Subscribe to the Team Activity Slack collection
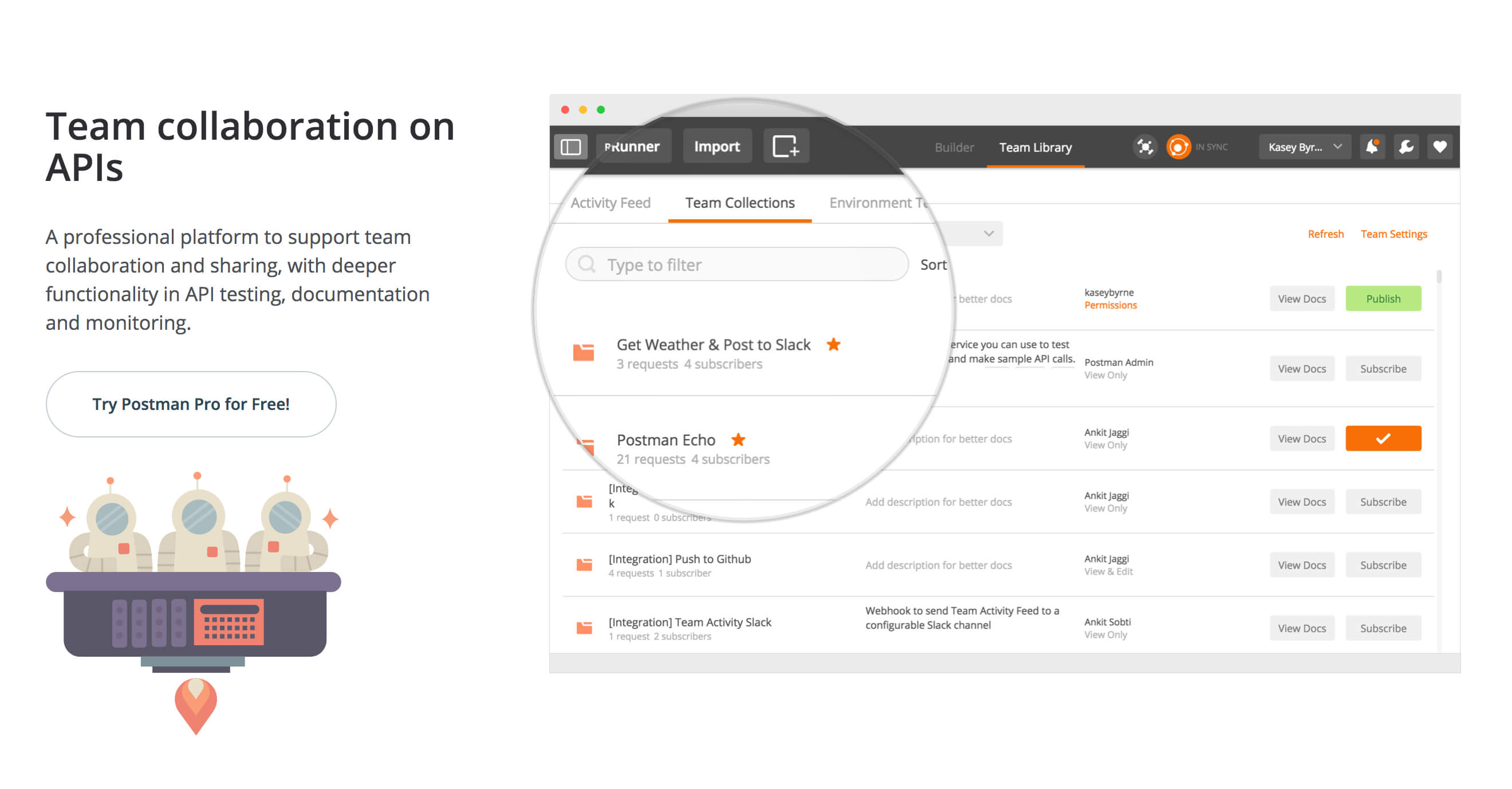The image size is (1512, 789). click(x=1383, y=628)
